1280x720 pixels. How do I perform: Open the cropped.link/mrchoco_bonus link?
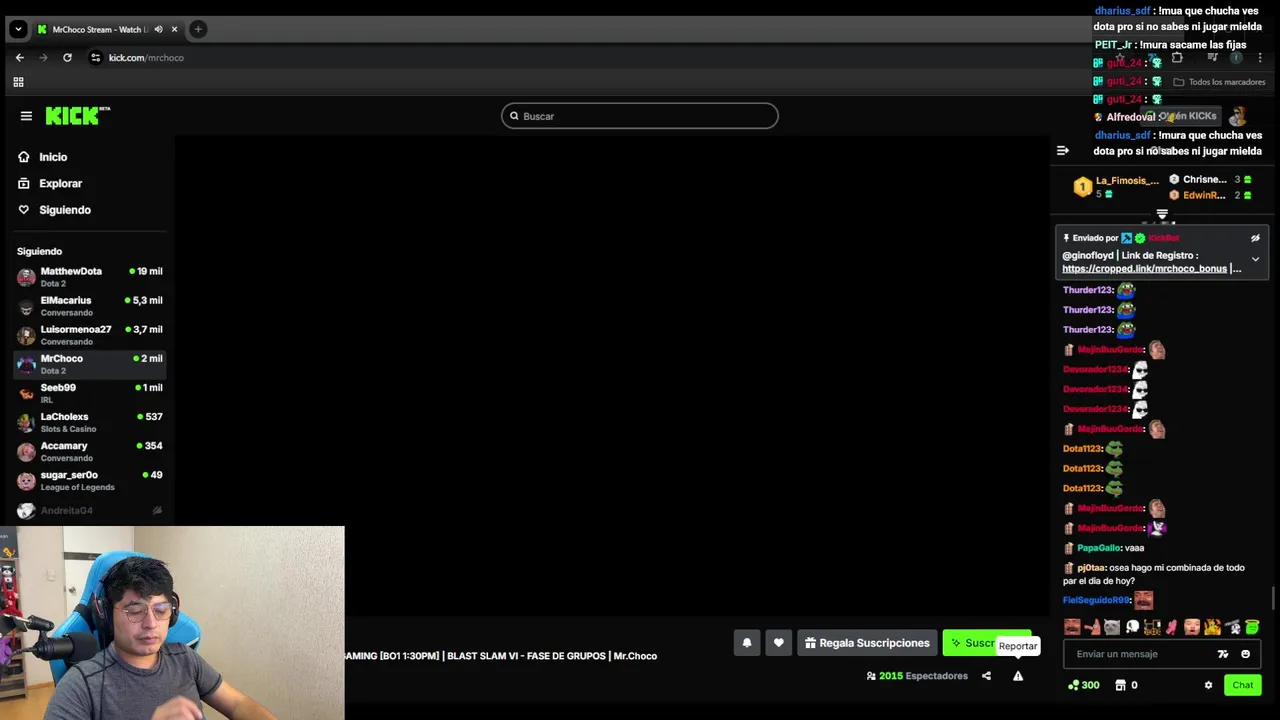click(x=1144, y=269)
